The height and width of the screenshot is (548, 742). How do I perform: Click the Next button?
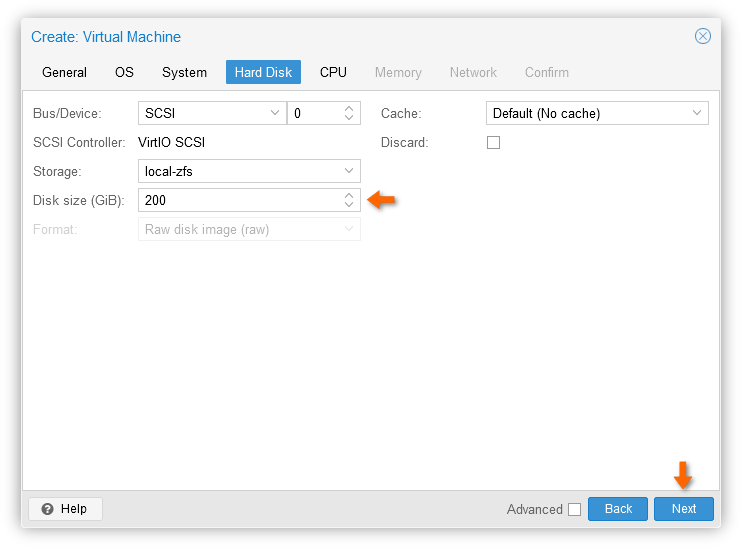tap(683, 509)
